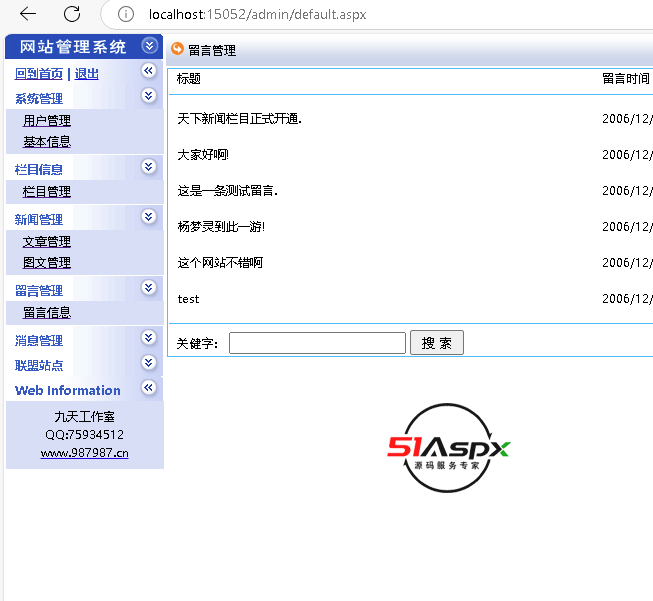
Task: Collapse the 留言管理 sidebar section chevron
Action: coord(149,288)
